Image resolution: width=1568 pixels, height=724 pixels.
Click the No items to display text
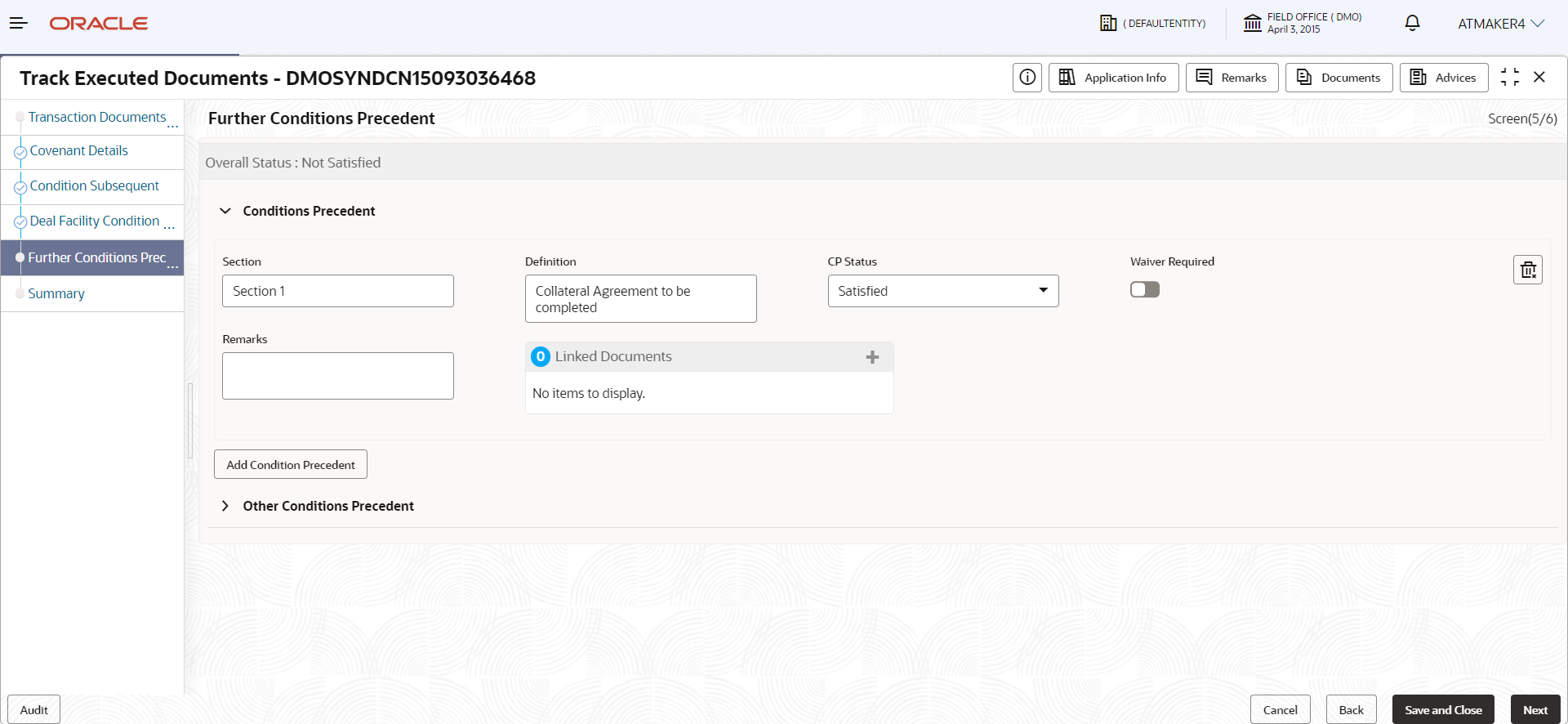pos(589,393)
